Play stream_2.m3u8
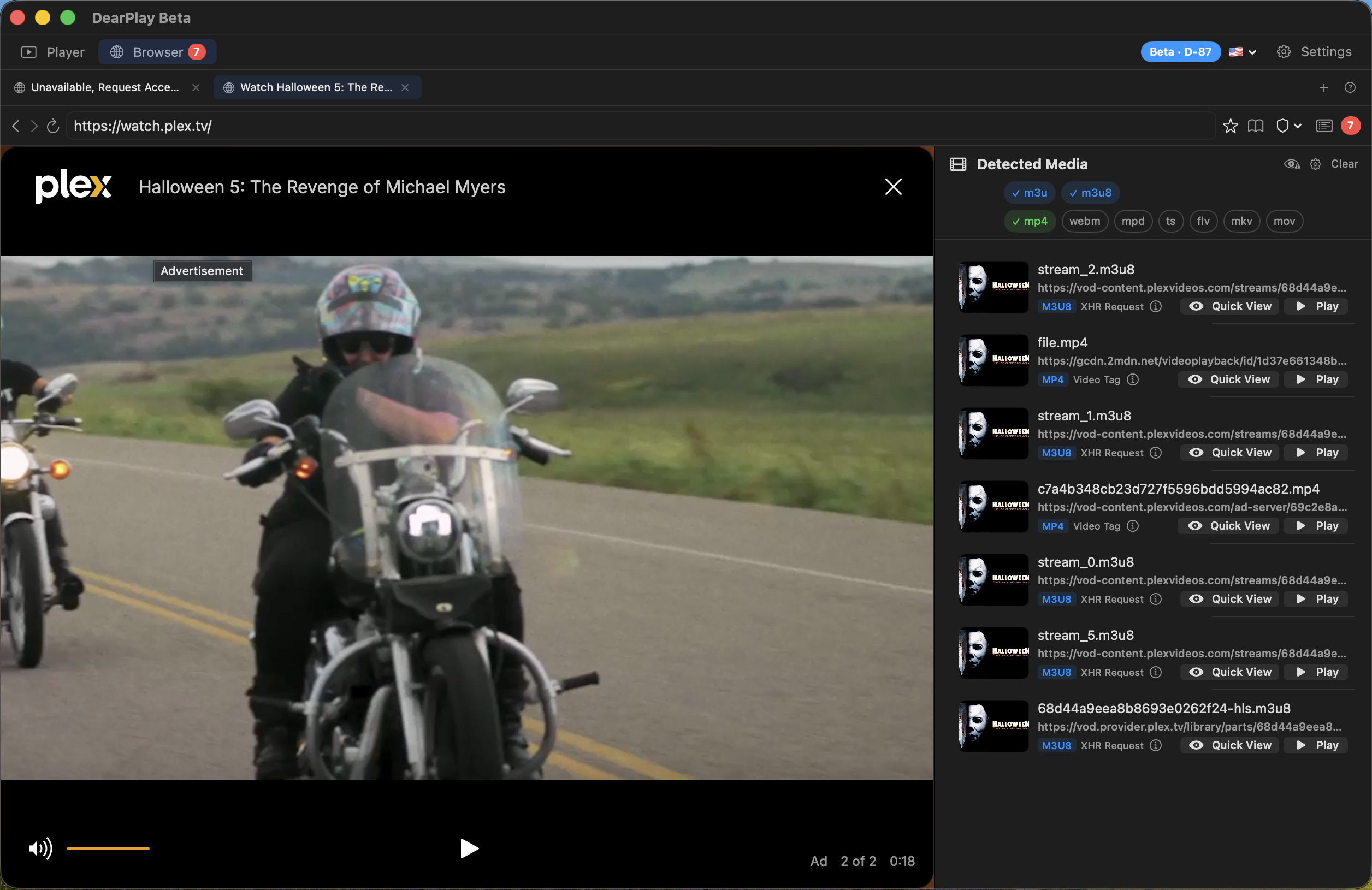 pyautogui.click(x=1316, y=307)
